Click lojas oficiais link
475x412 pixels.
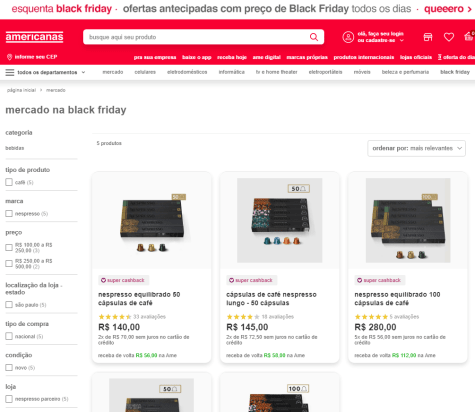(x=416, y=57)
